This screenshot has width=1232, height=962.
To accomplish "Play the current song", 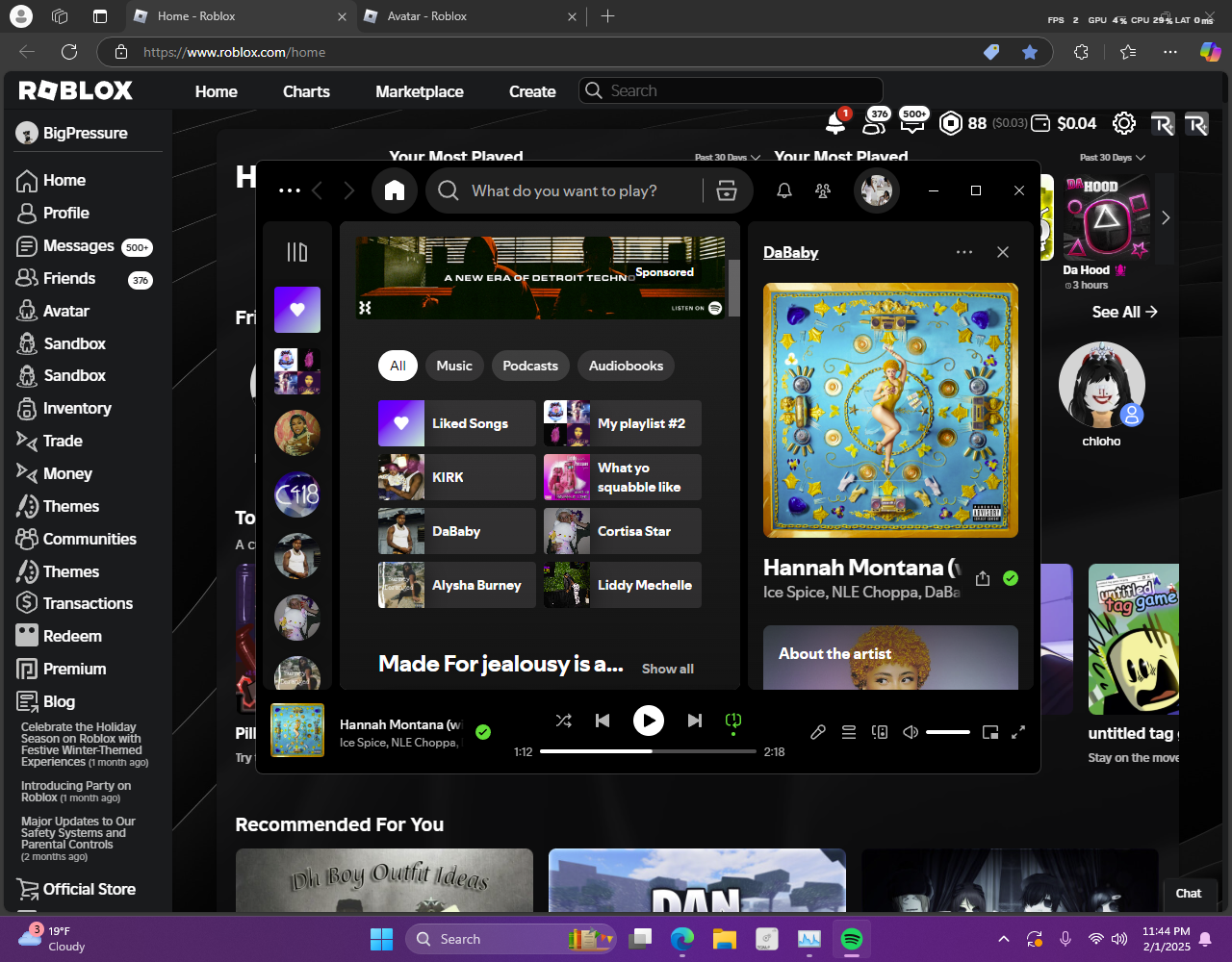I will (x=649, y=720).
